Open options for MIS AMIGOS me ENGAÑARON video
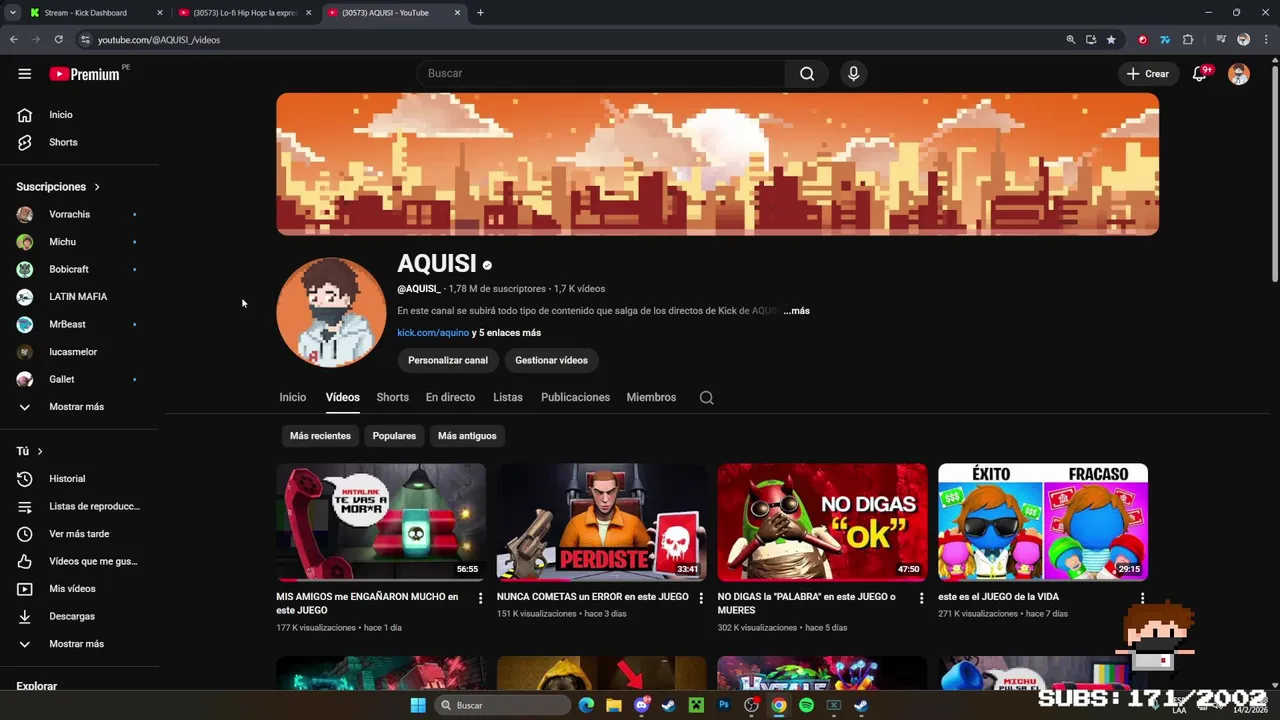This screenshot has height=720, width=1280. point(480,598)
